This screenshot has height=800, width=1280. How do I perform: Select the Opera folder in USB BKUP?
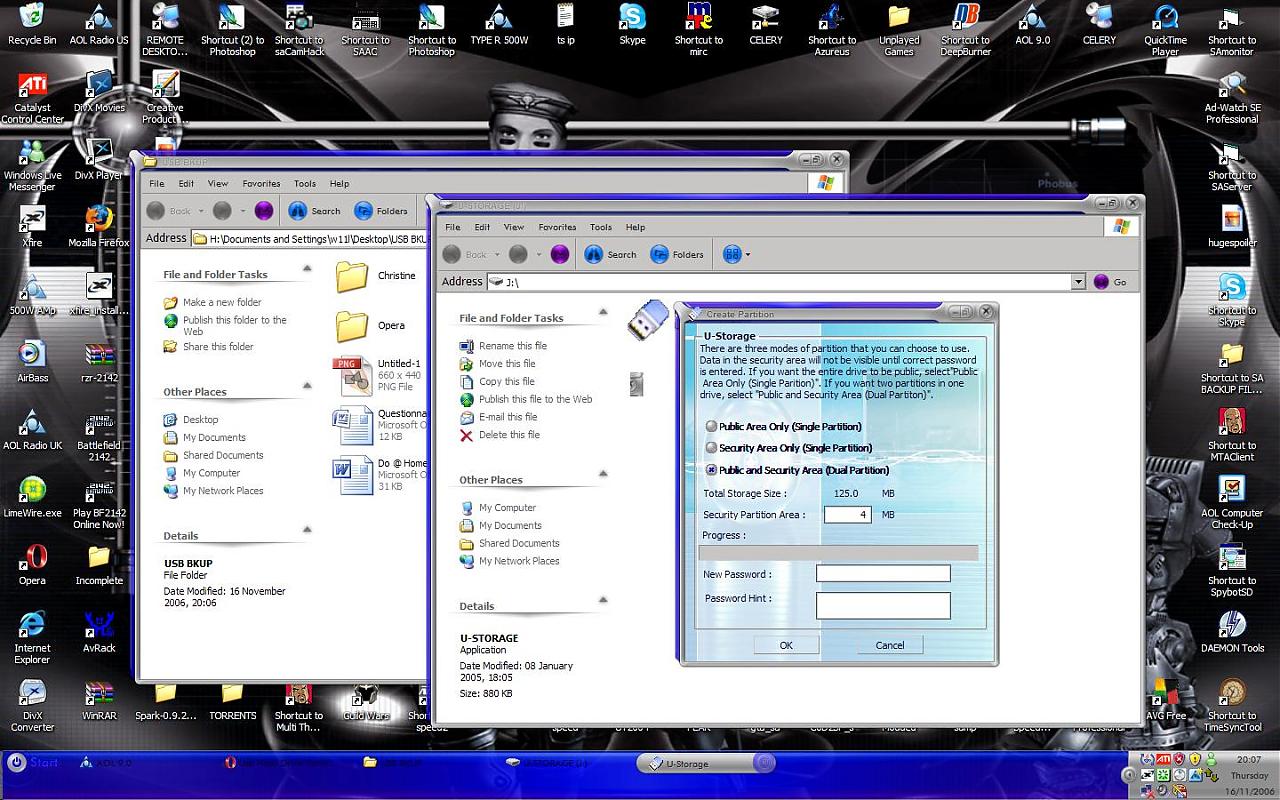pyautogui.click(x=370, y=326)
